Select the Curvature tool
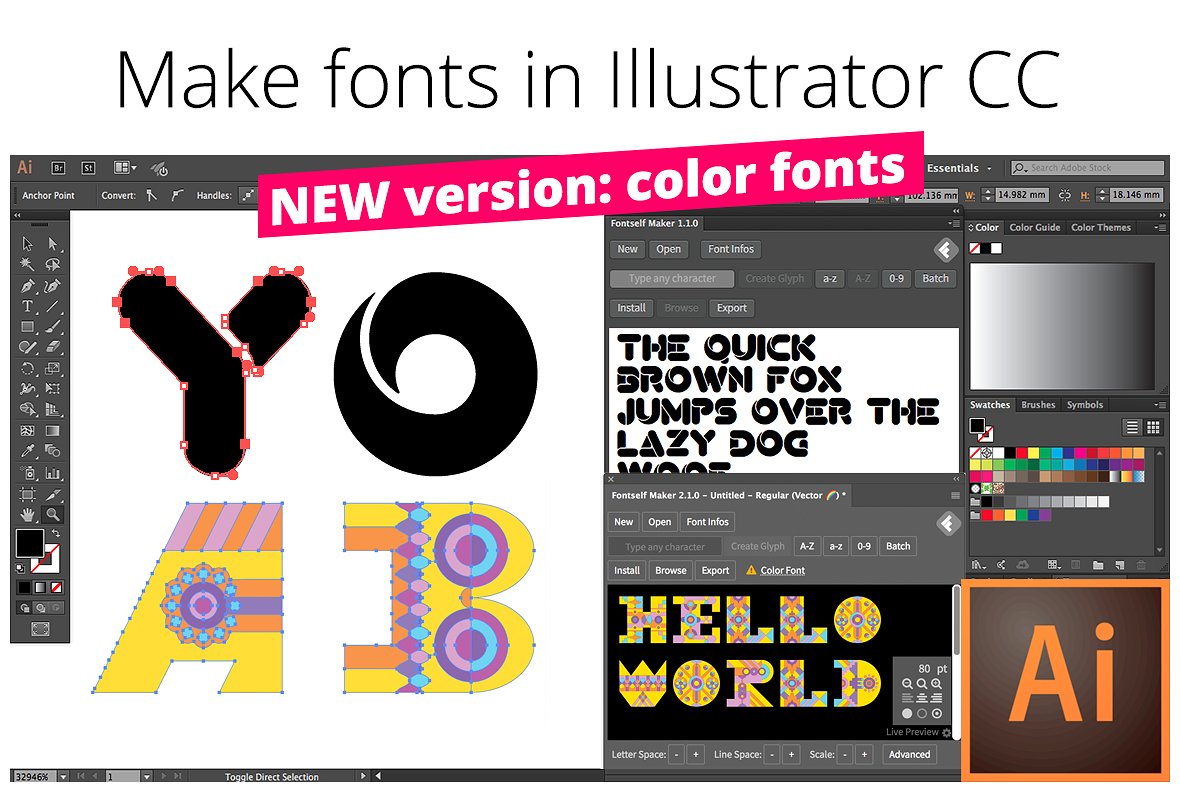 53,286
